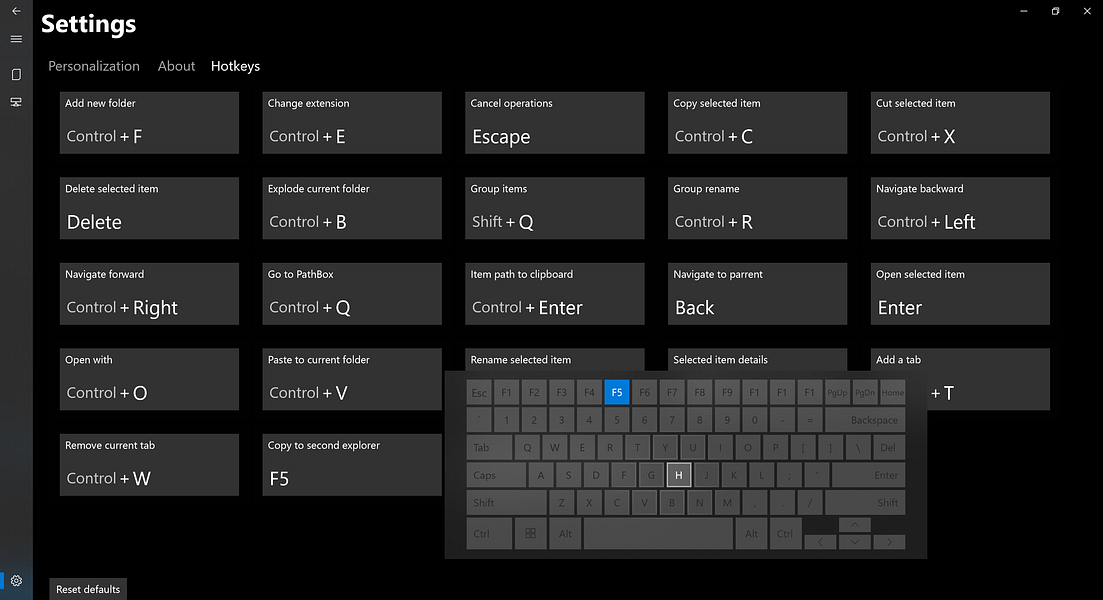This screenshot has height=600, width=1103.
Task: Click the B key on the keyboard
Action: point(672,502)
